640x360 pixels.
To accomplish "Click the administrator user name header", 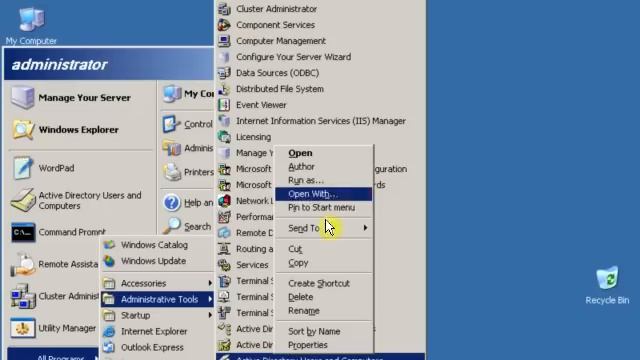I will coord(59,64).
